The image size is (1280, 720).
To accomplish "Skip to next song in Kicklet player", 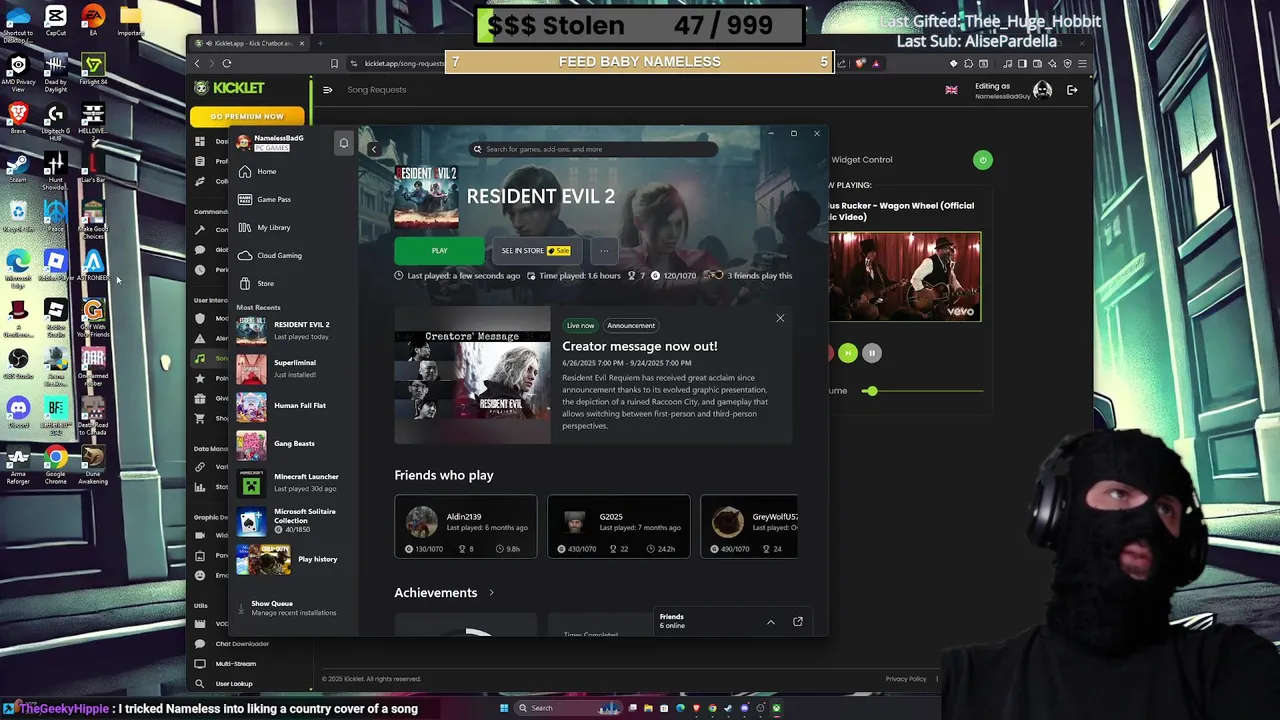I will pyautogui.click(x=848, y=353).
